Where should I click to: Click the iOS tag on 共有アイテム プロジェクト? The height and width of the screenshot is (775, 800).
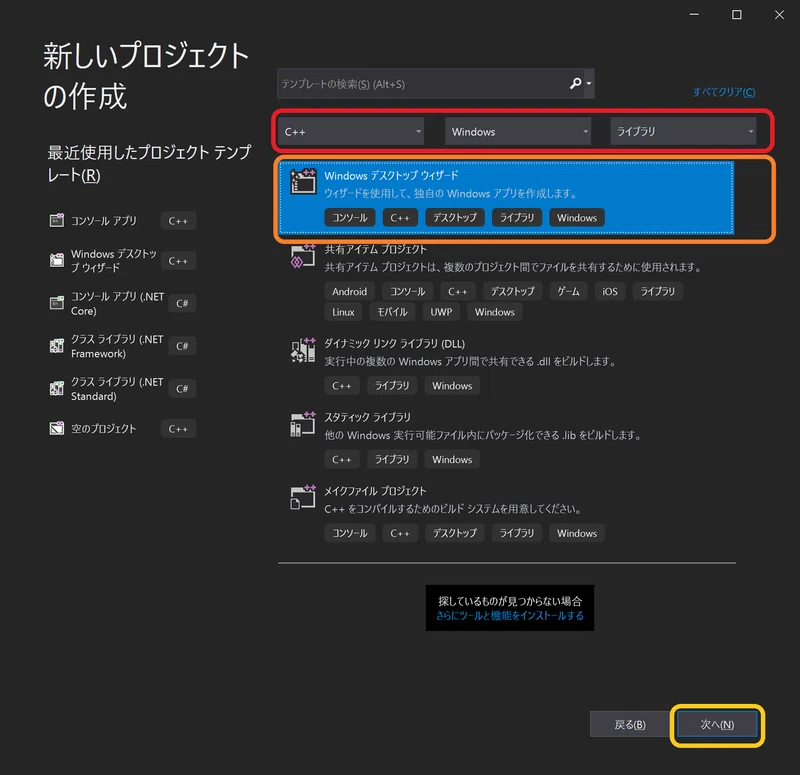(x=610, y=291)
